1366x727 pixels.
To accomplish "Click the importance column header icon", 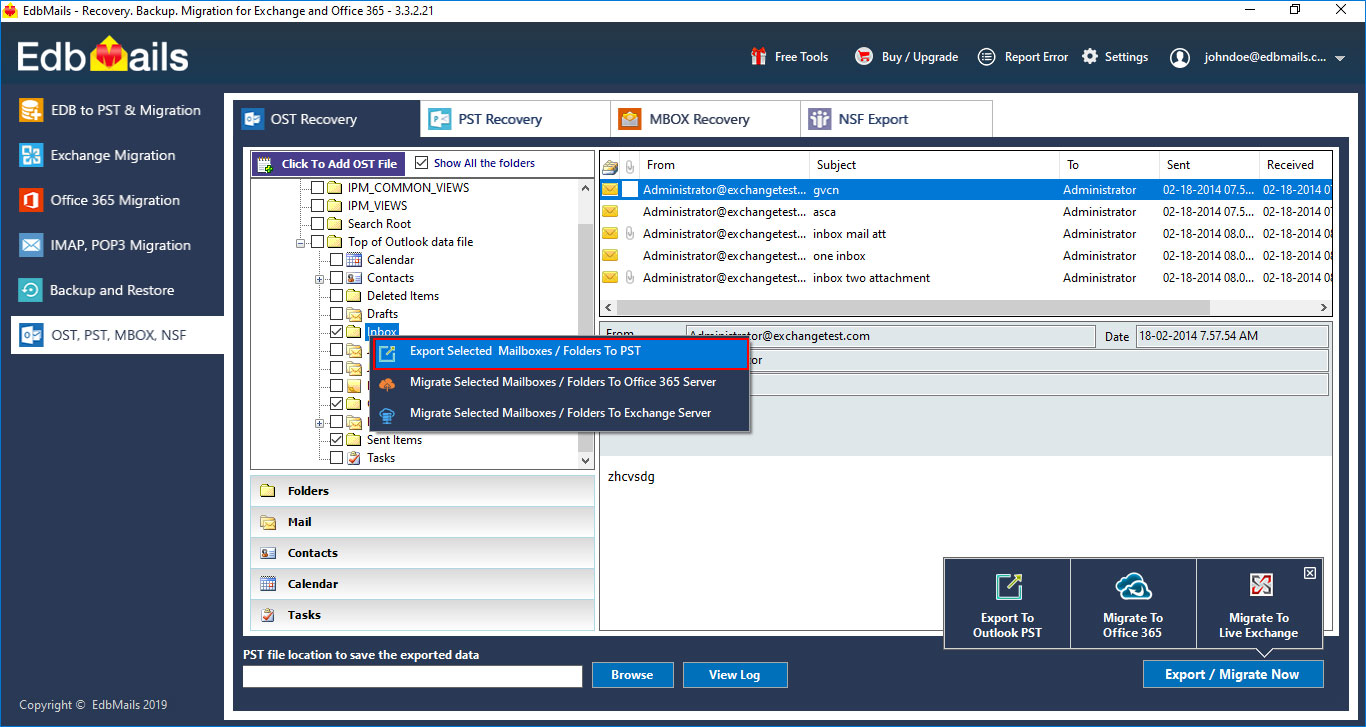I will point(609,166).
